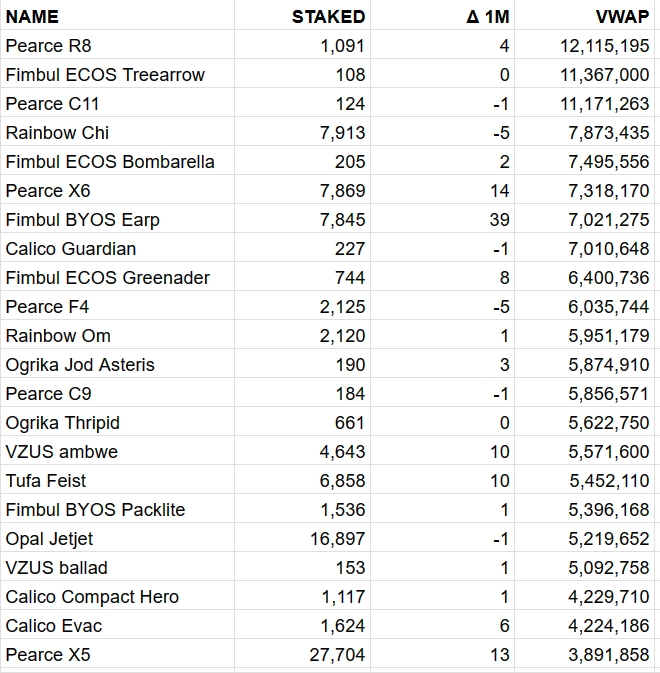The height and width of the screenshot is (673, 660).
Task: Click the Calico Compact Hero cell
Action: (x=92, y=597)
